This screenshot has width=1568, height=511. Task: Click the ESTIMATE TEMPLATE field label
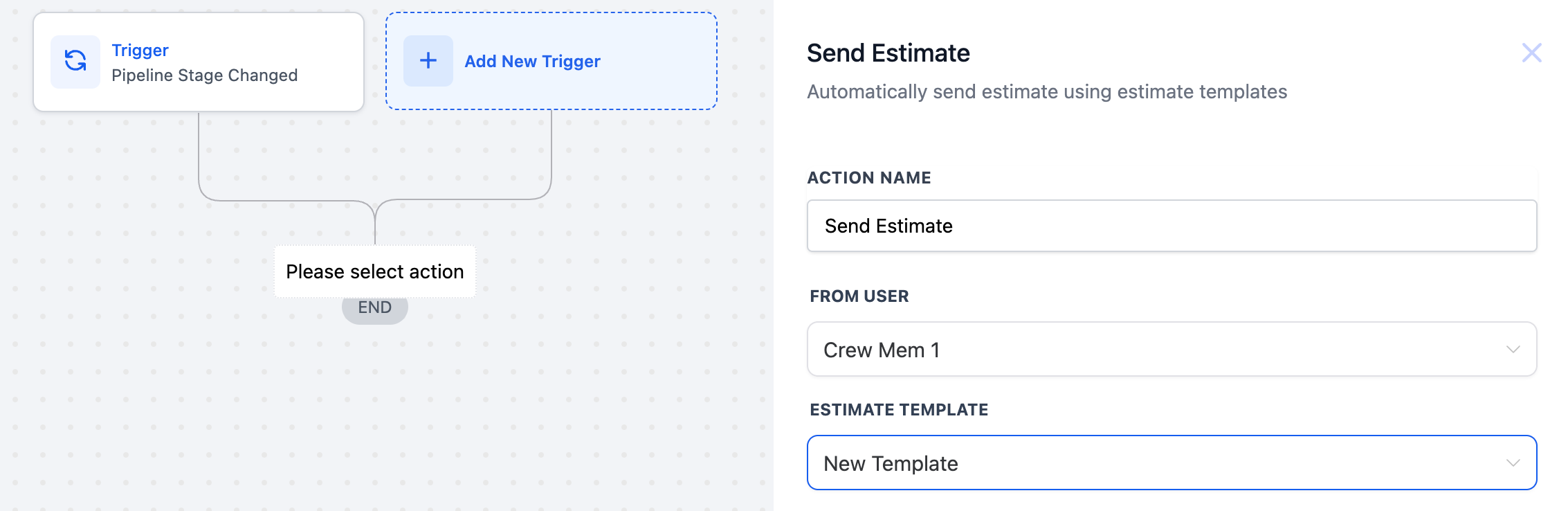[x=898, y=410]
